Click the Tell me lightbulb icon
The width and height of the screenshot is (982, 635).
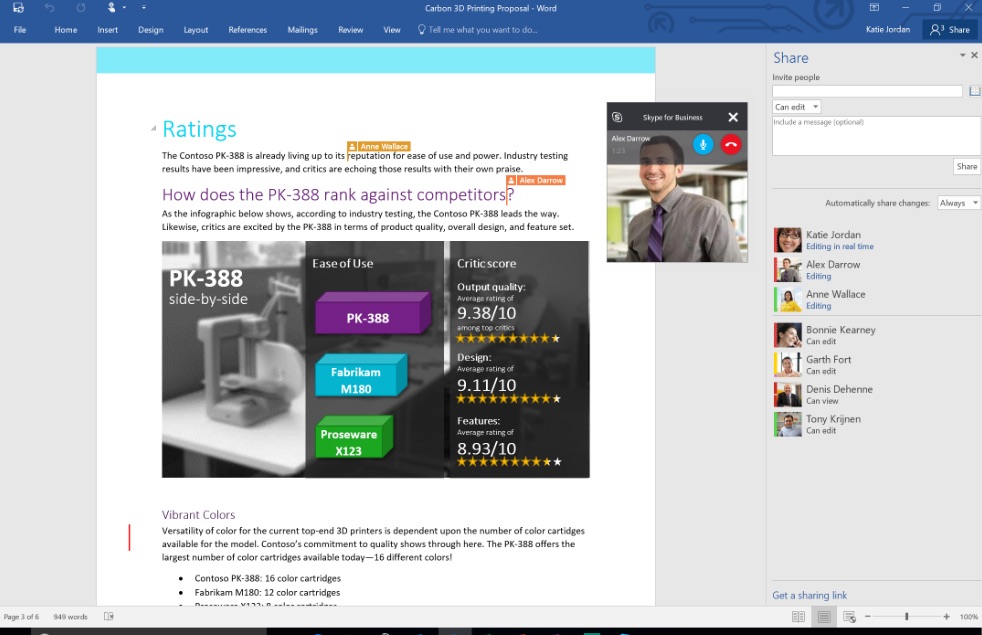[421, 29]
